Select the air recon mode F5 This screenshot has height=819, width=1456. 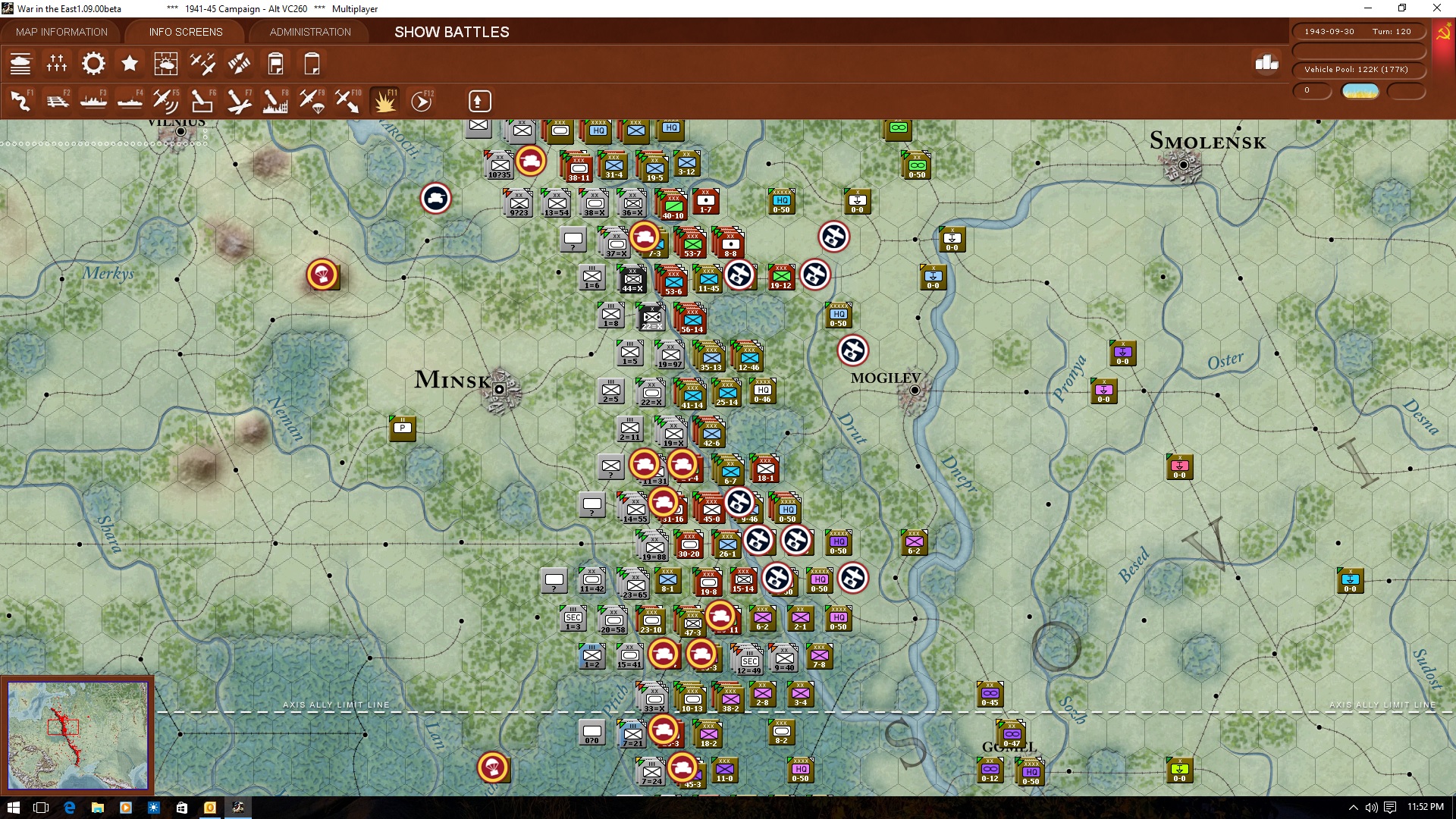[165, 101]
